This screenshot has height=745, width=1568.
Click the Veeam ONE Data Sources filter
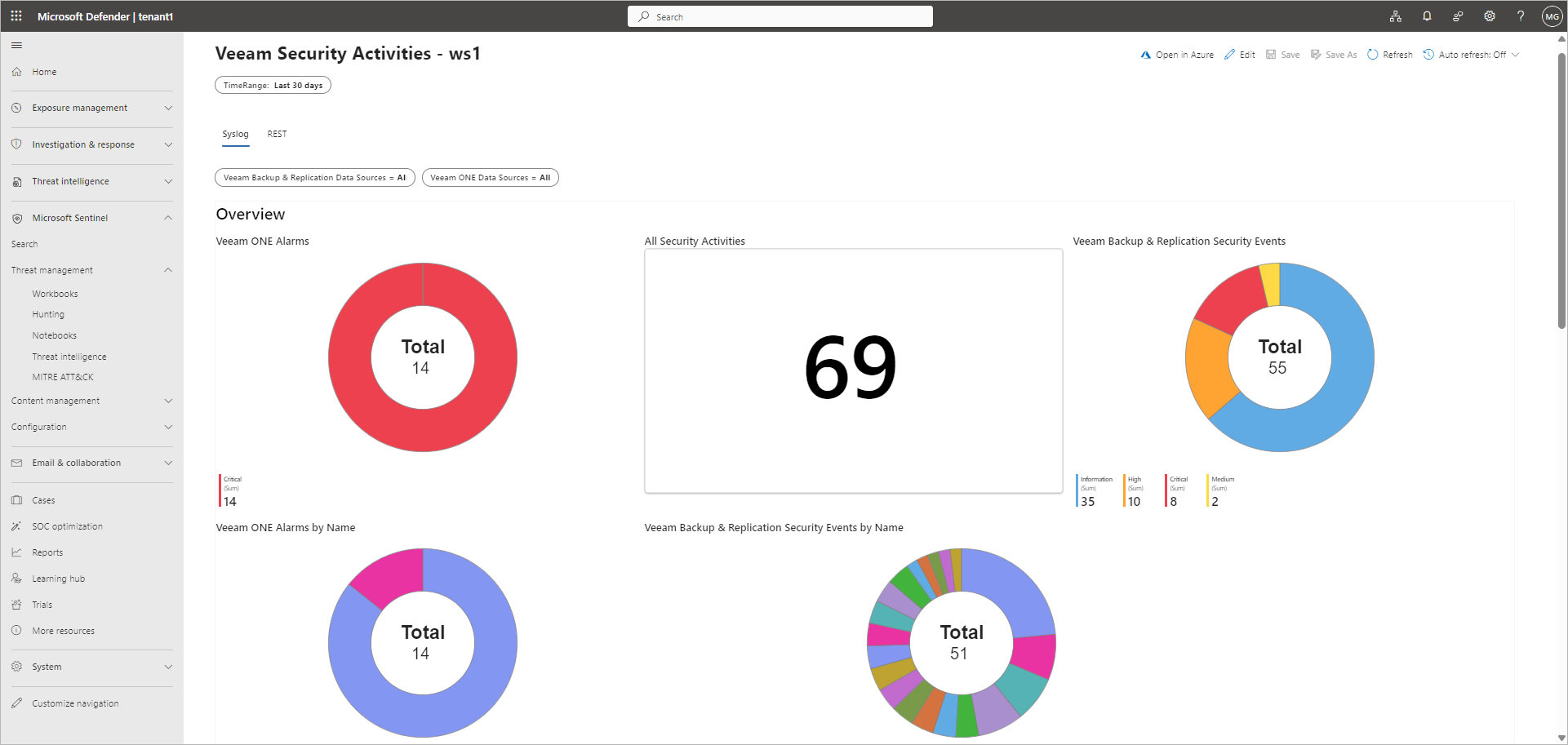(x=491, y=177)
